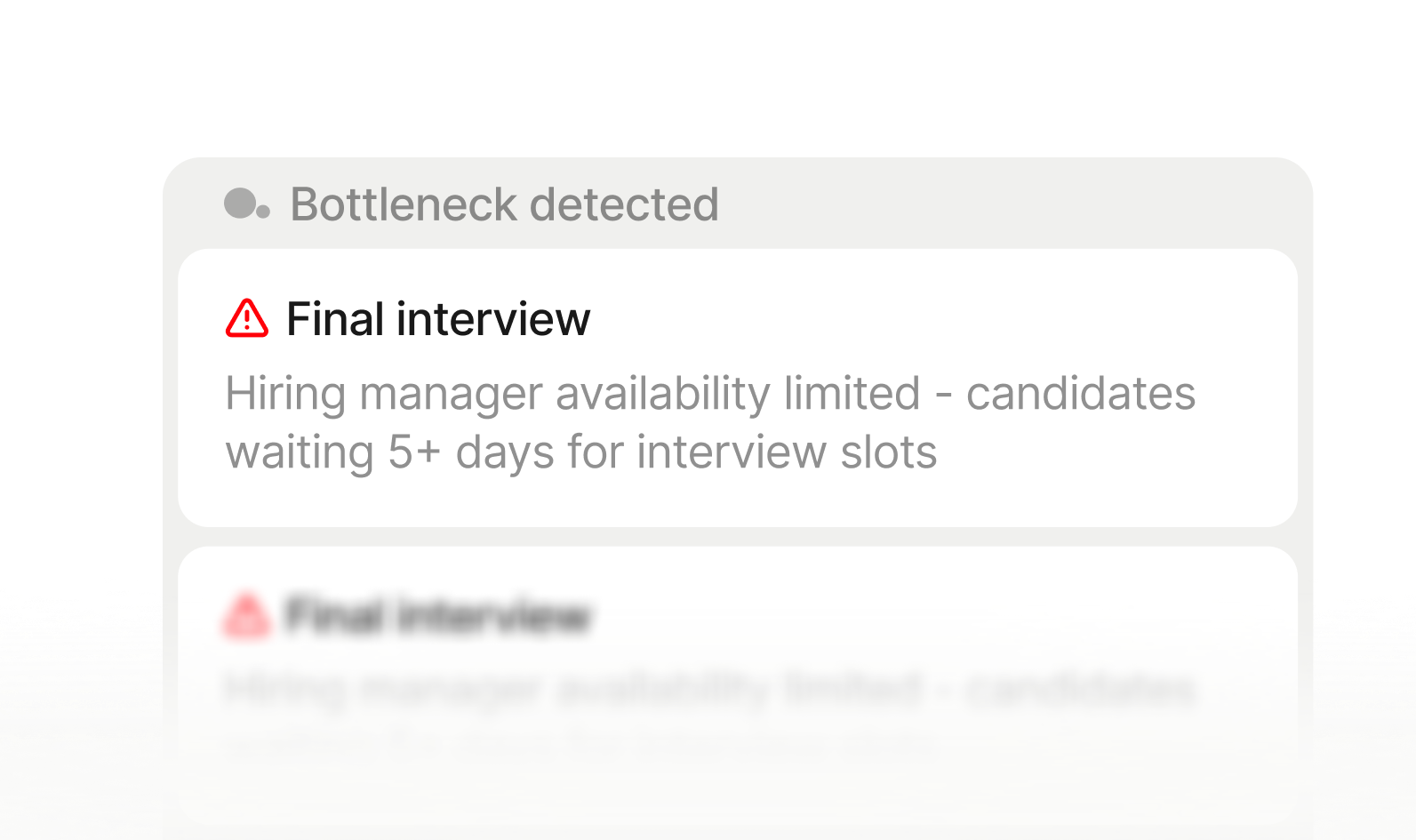Select the gray status dot indicator
Viewport: 1416px width, 840px height.
238,203
